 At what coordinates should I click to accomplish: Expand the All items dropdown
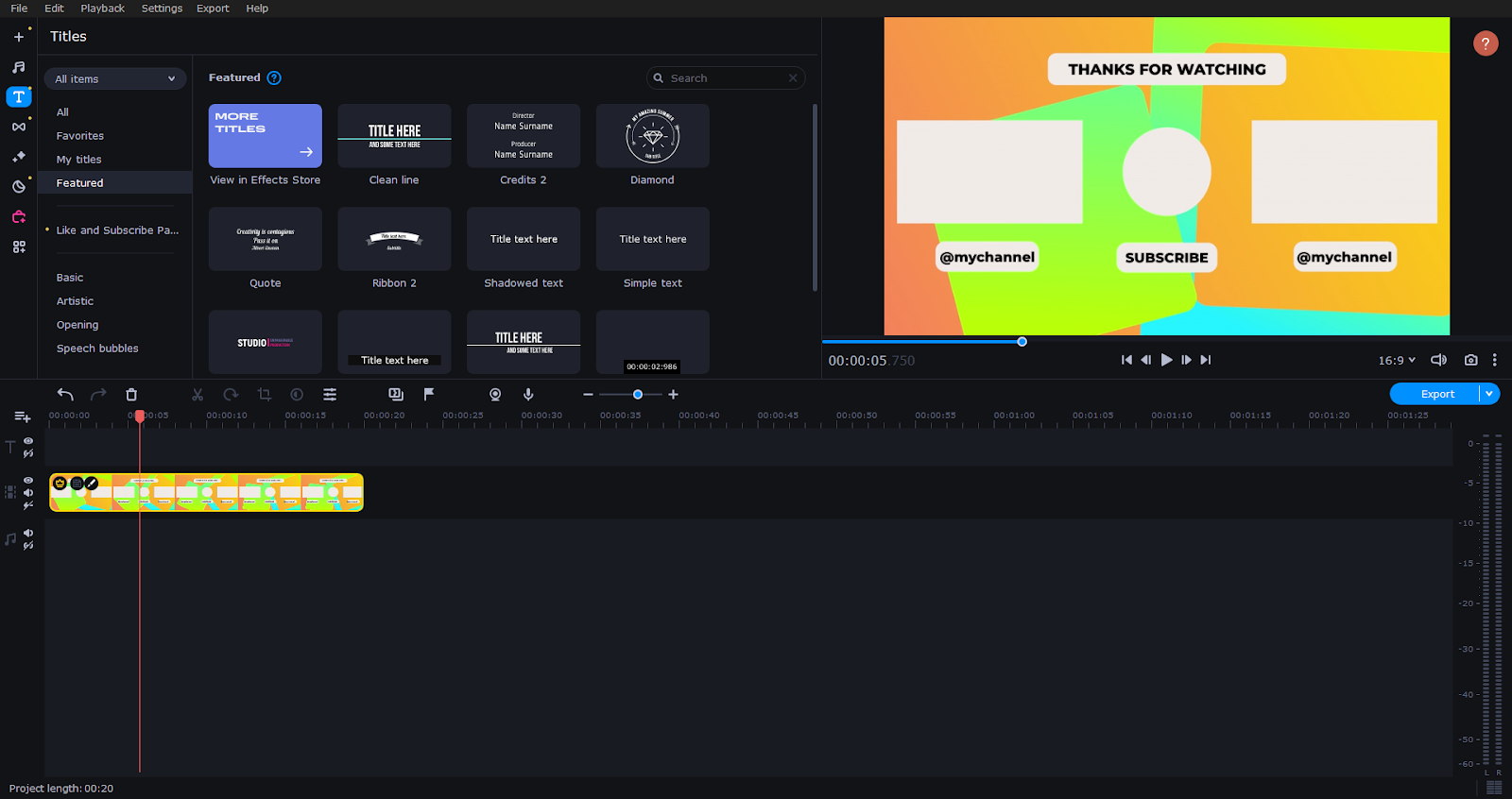click(x=114, y=78)
